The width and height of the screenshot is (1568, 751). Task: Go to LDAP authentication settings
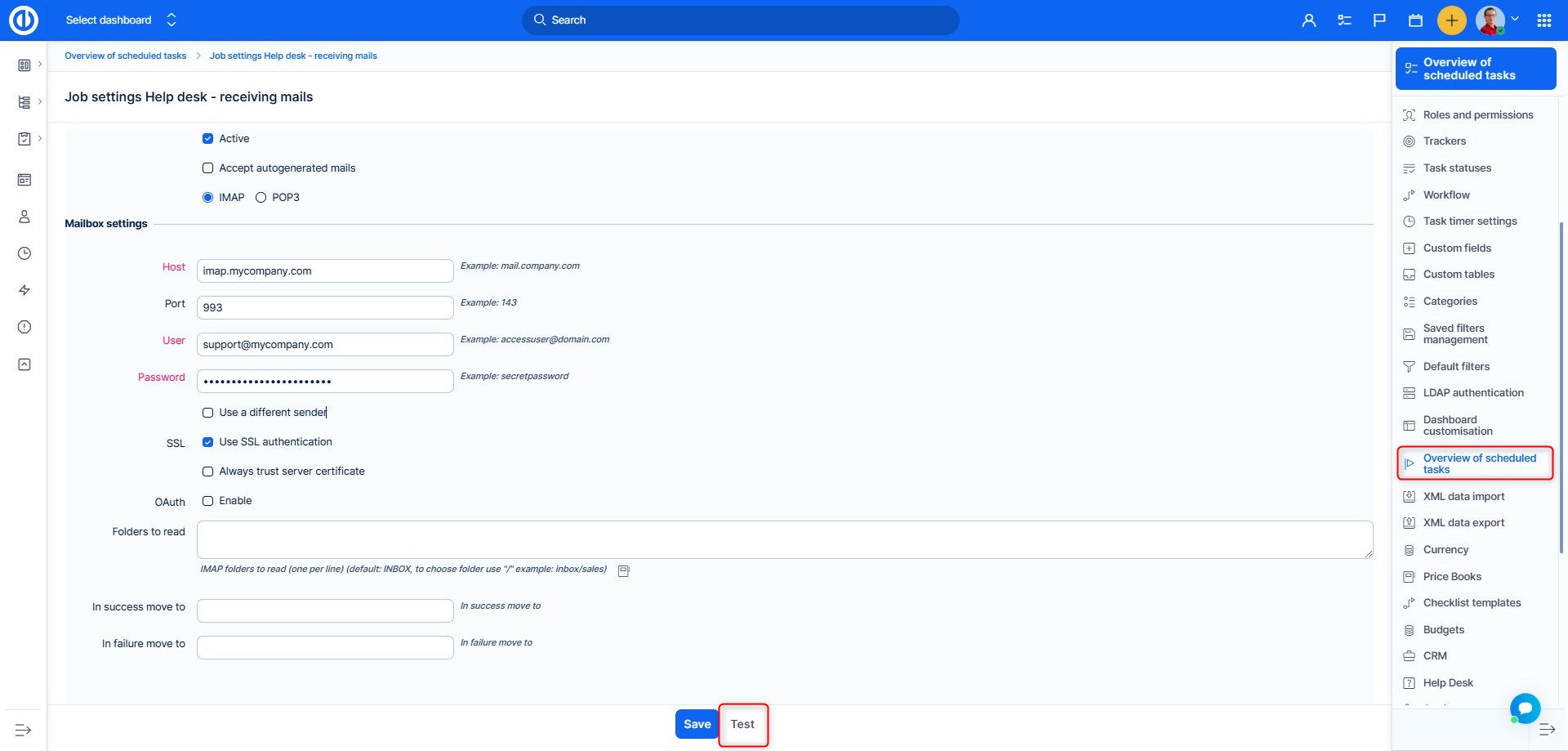pyautogui.click(x=1472, y=393)
